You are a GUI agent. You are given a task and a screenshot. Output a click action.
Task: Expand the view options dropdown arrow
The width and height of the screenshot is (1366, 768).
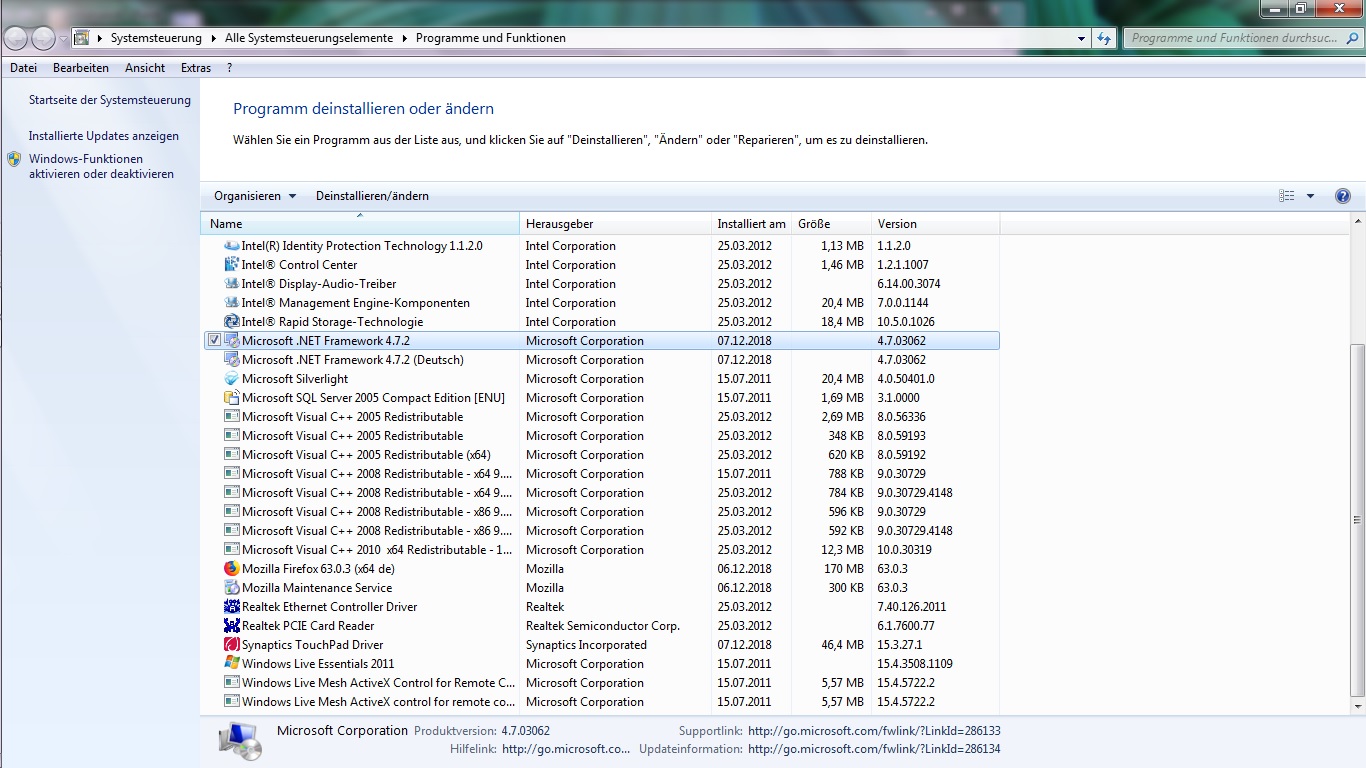(1310, 196)
